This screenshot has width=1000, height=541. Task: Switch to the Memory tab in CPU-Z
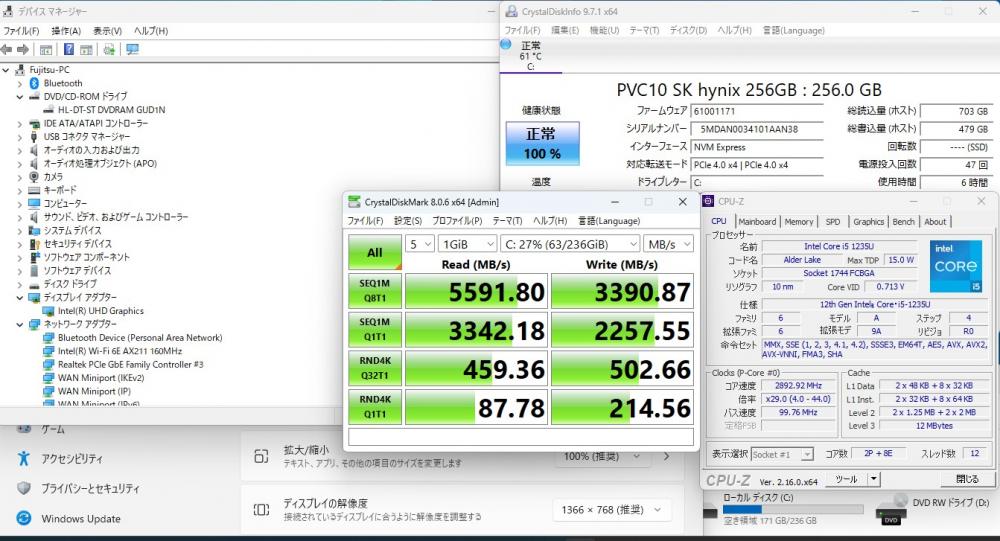coord(798,222)
